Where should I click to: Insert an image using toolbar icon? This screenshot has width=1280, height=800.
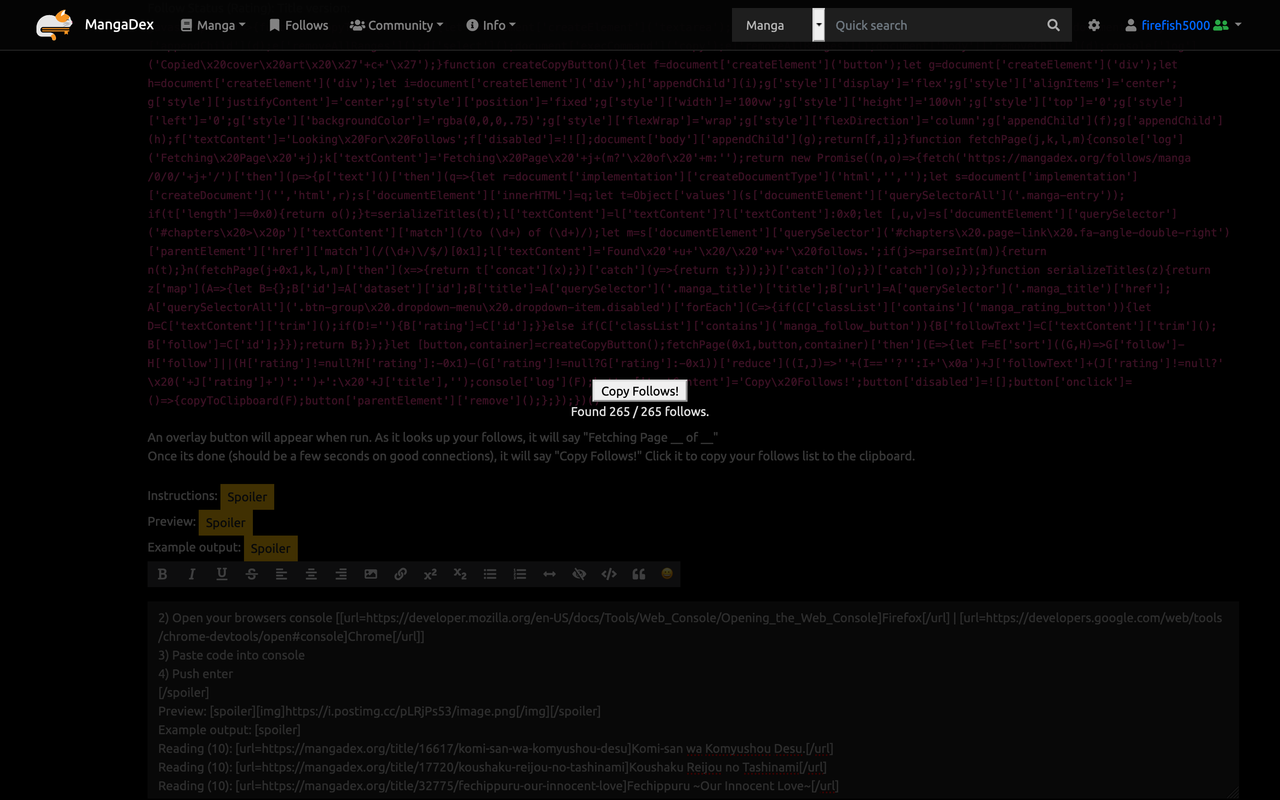pos(371,574)
